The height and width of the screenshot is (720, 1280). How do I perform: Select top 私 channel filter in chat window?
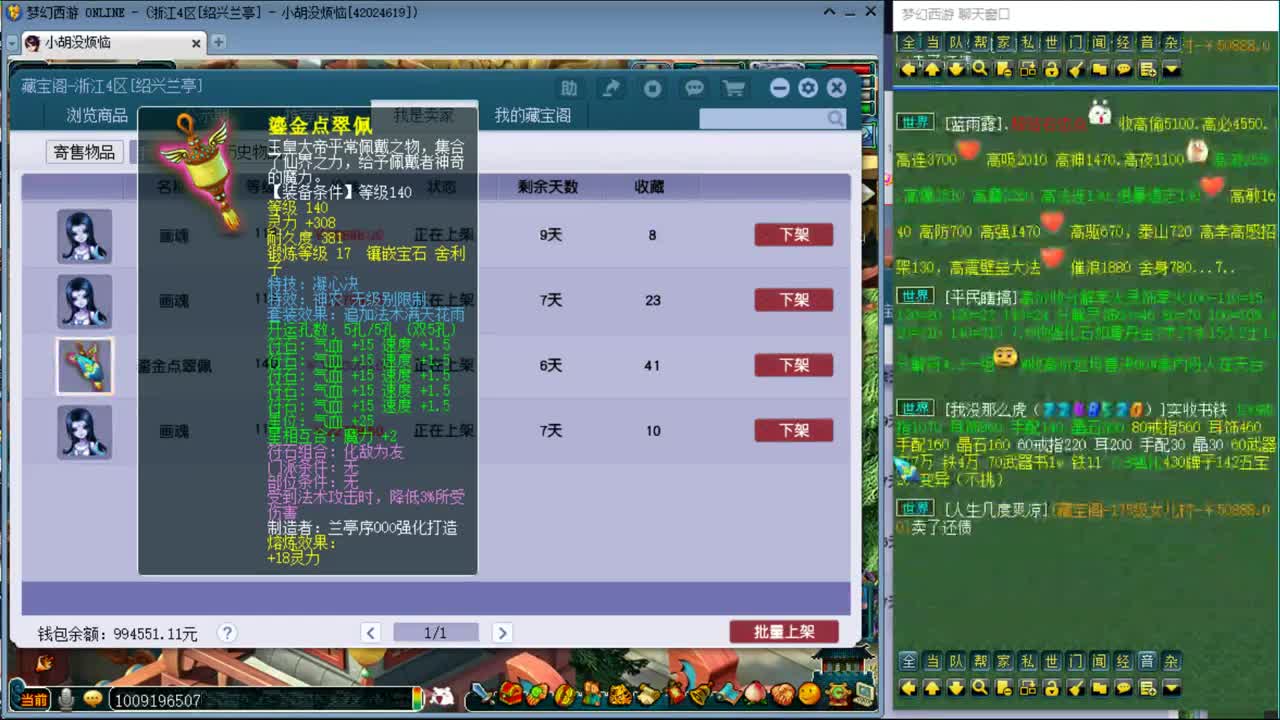(1028, 43)
